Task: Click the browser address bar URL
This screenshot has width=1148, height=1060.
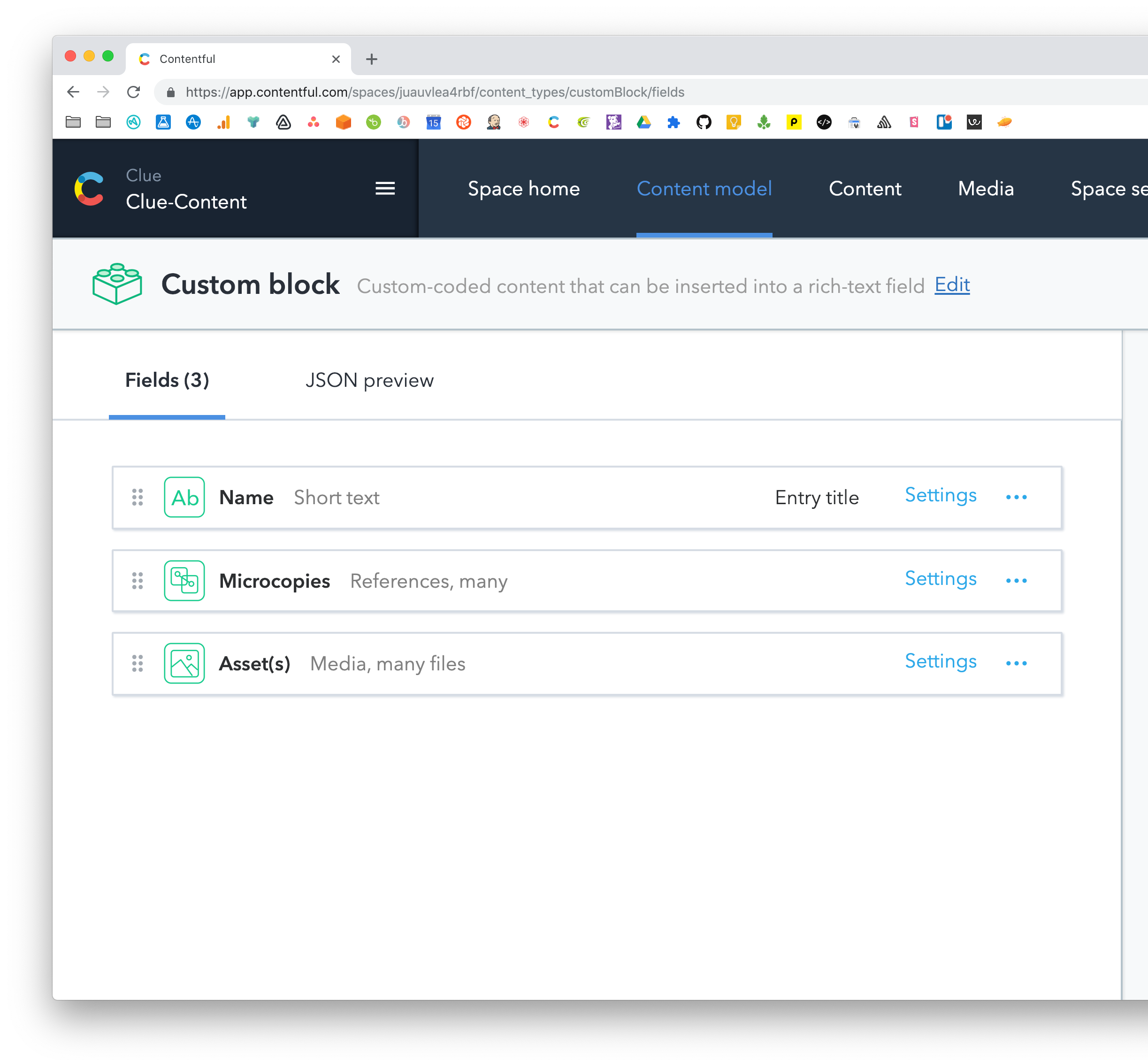Action: click(x=435, y=91)
